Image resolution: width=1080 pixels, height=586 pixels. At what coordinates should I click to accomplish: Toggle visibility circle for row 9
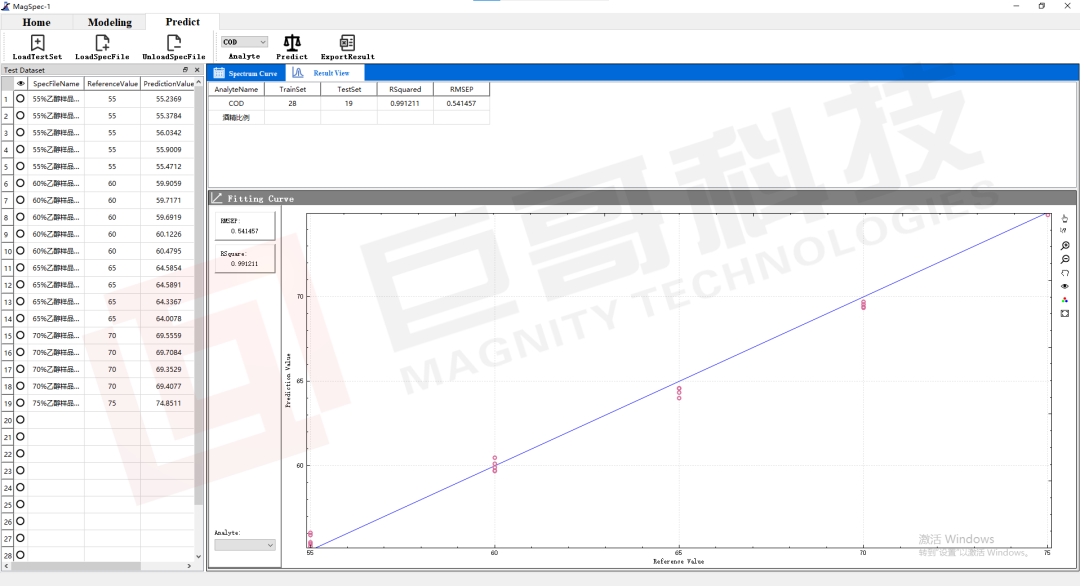21,234
